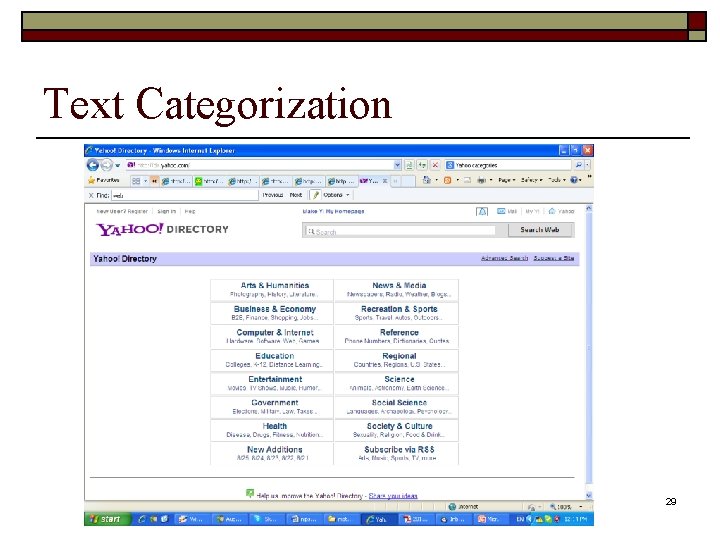Click 'Make Y! My Homepage' link
This screenshot has width=720, height=540.
click(333, 212)
